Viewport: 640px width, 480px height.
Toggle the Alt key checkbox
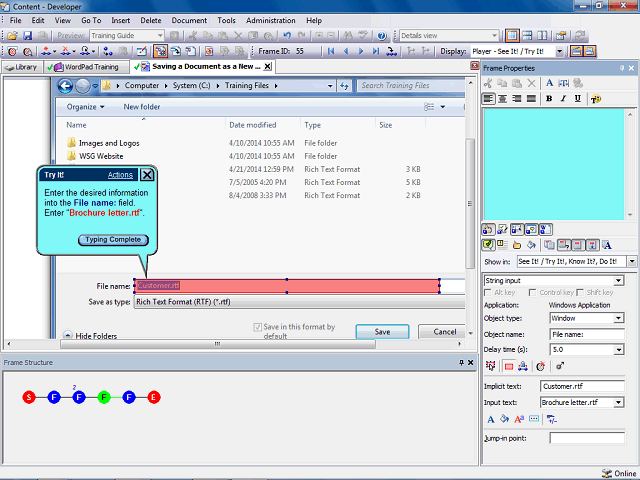click(x=487, y=293)
